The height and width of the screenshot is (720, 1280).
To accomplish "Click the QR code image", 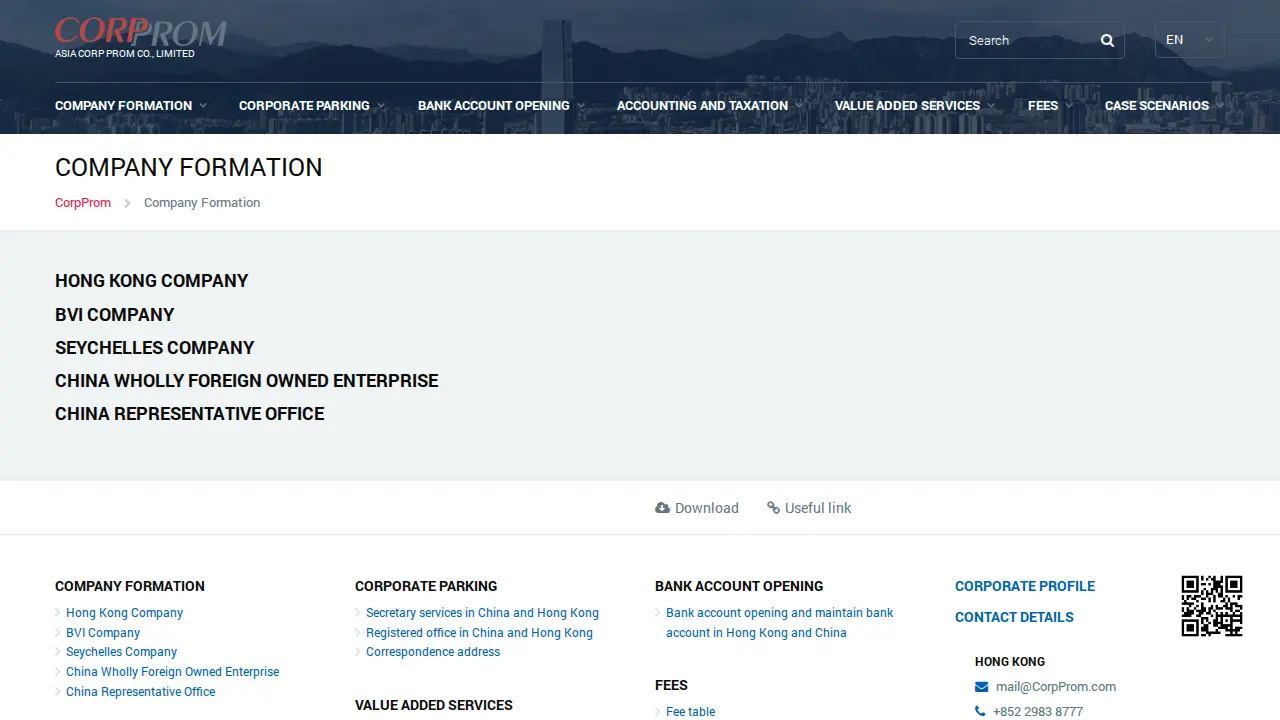I will coord(1212,606).
